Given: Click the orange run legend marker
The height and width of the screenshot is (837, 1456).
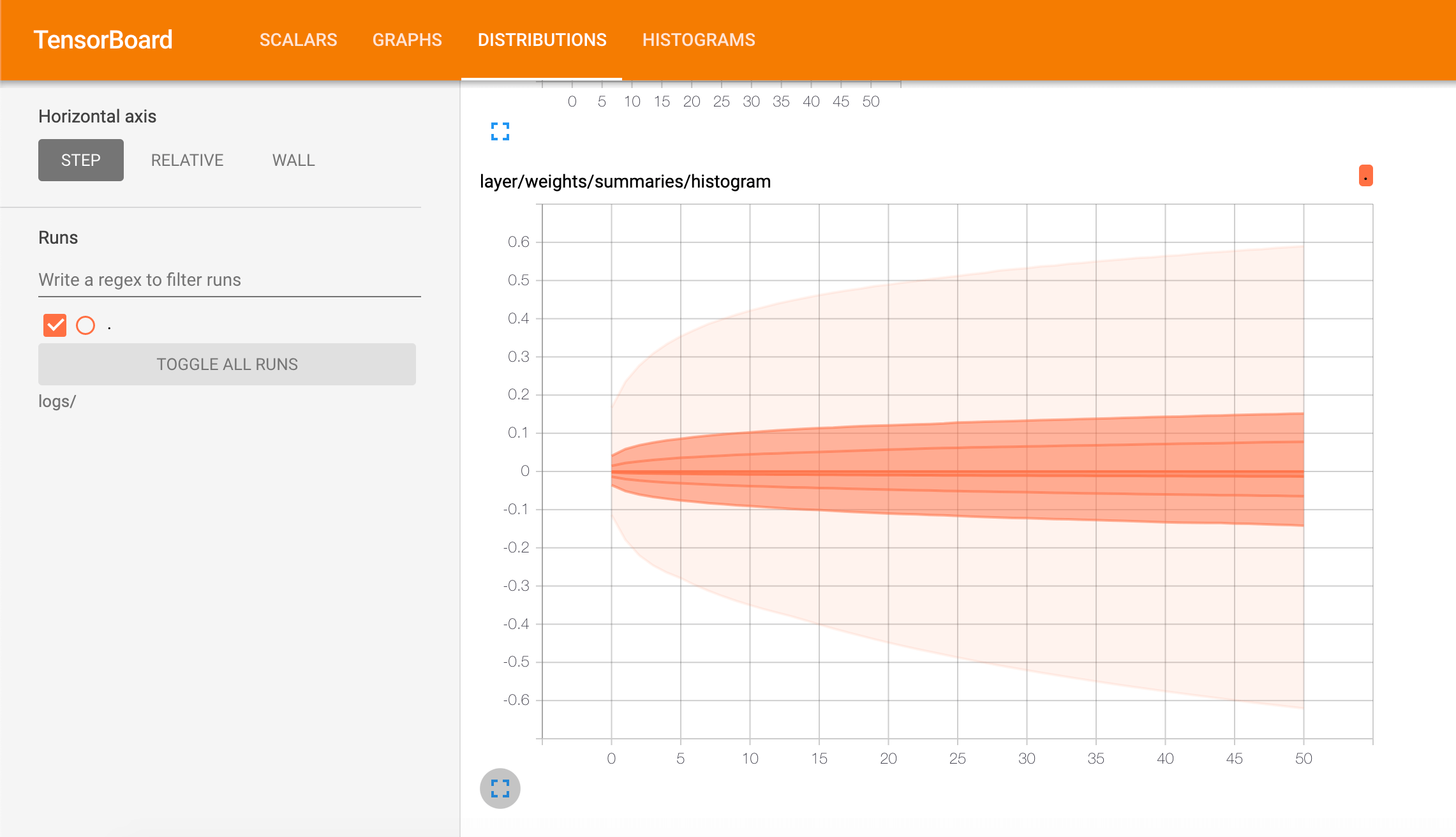Looking at the screenshot, I should point(1365,176).
